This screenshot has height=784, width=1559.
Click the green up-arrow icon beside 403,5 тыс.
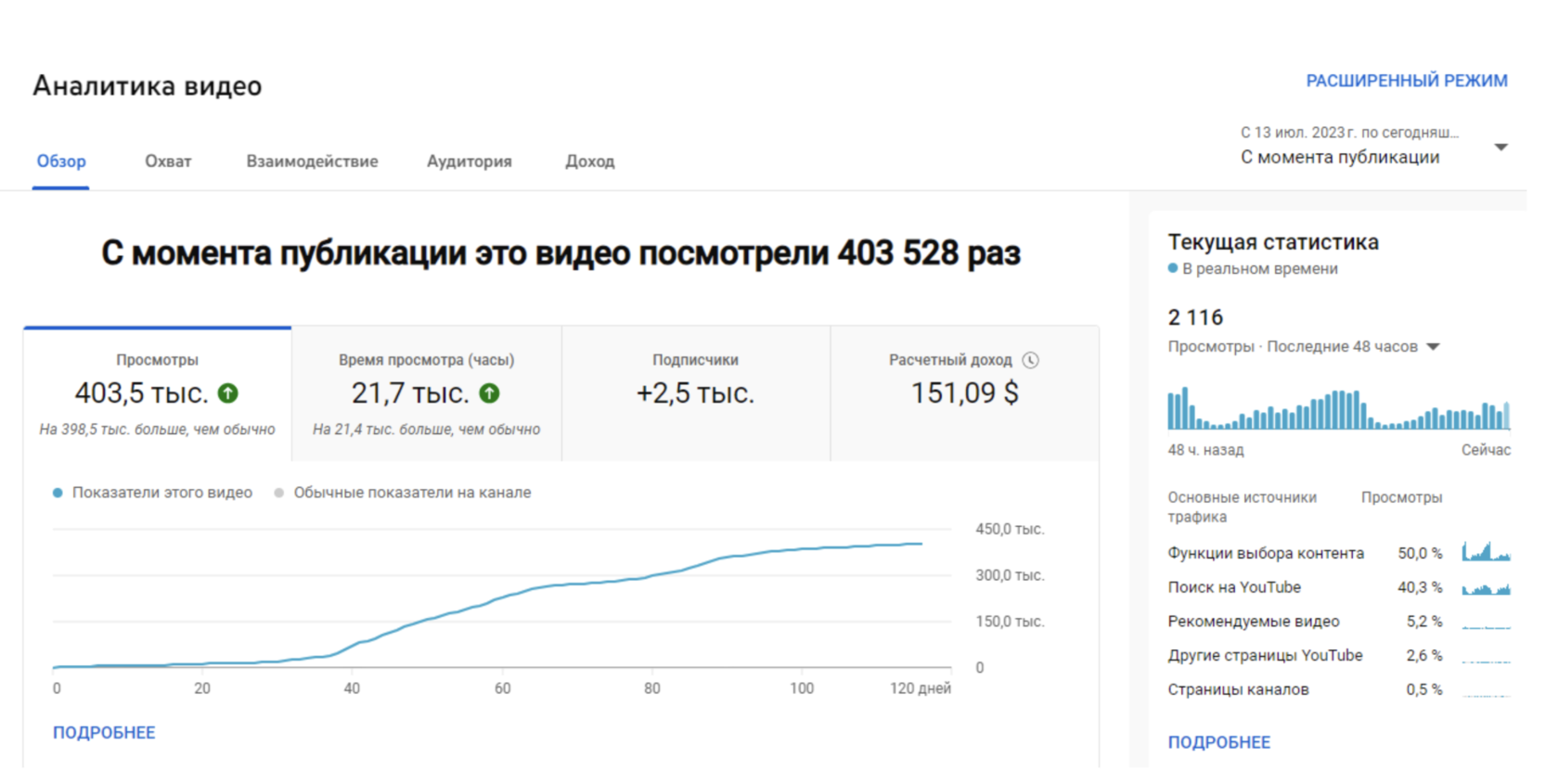pos(228,393)
